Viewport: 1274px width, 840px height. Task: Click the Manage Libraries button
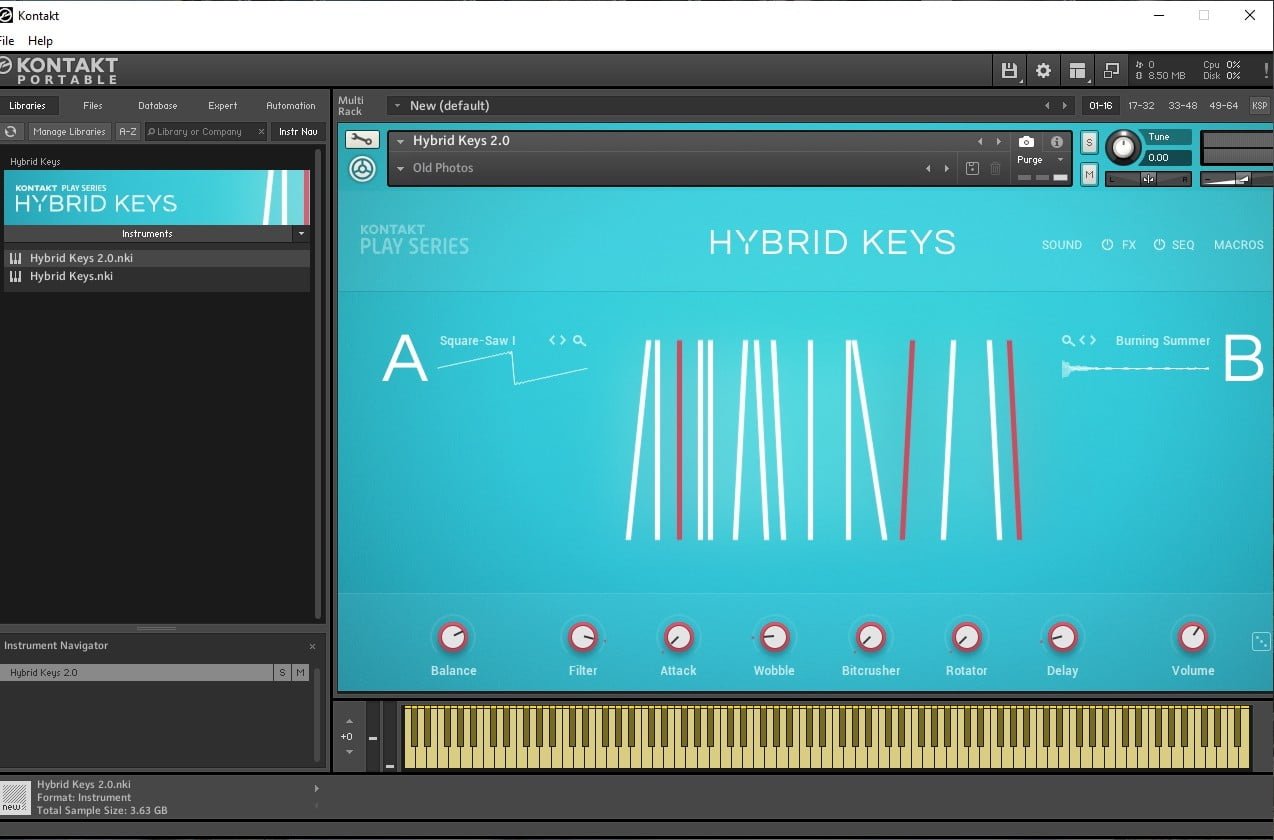(68, 131)
